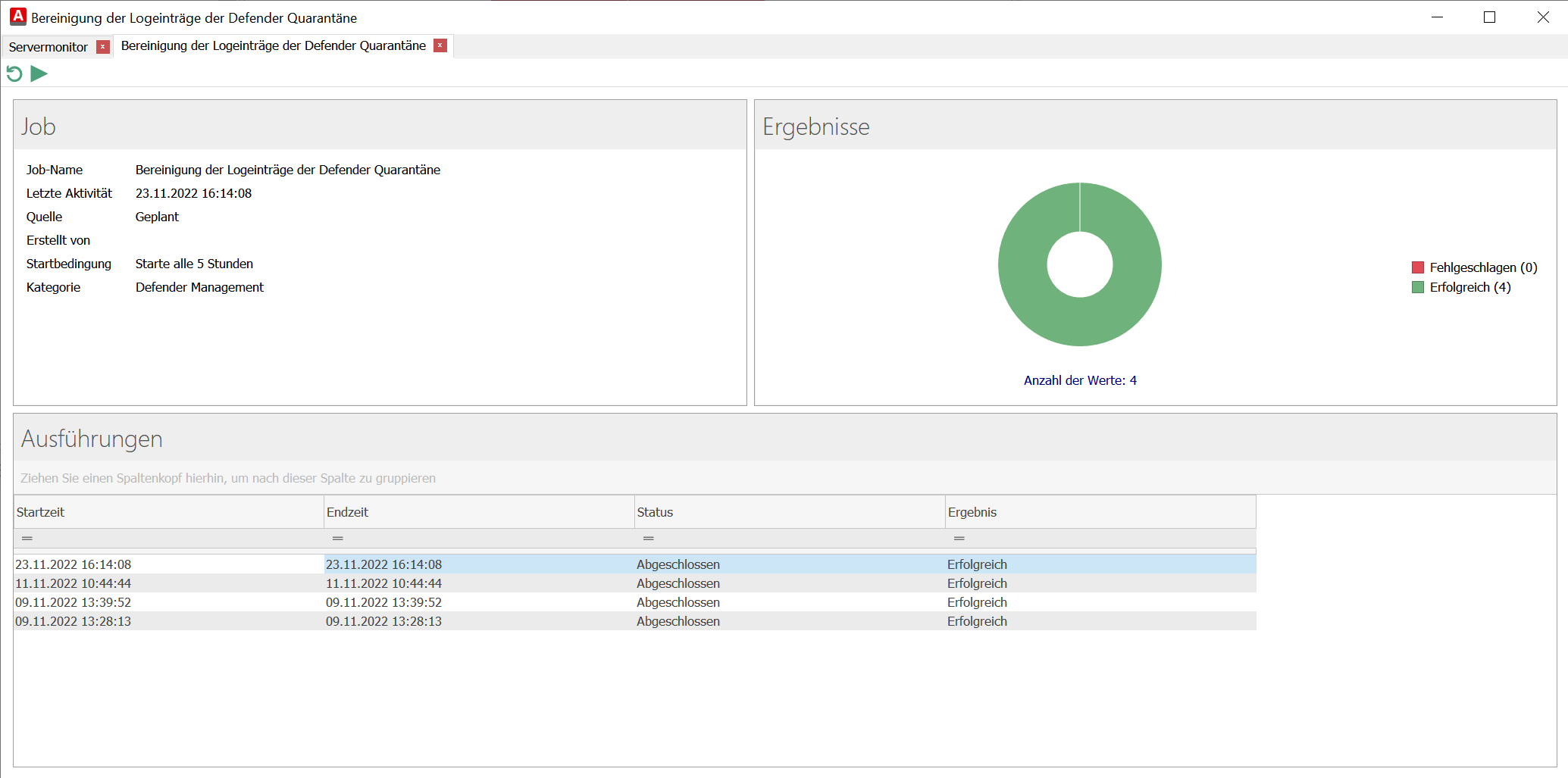Click the green Erfolgreich legend swatch
1568x778 pixels.
1418,287
